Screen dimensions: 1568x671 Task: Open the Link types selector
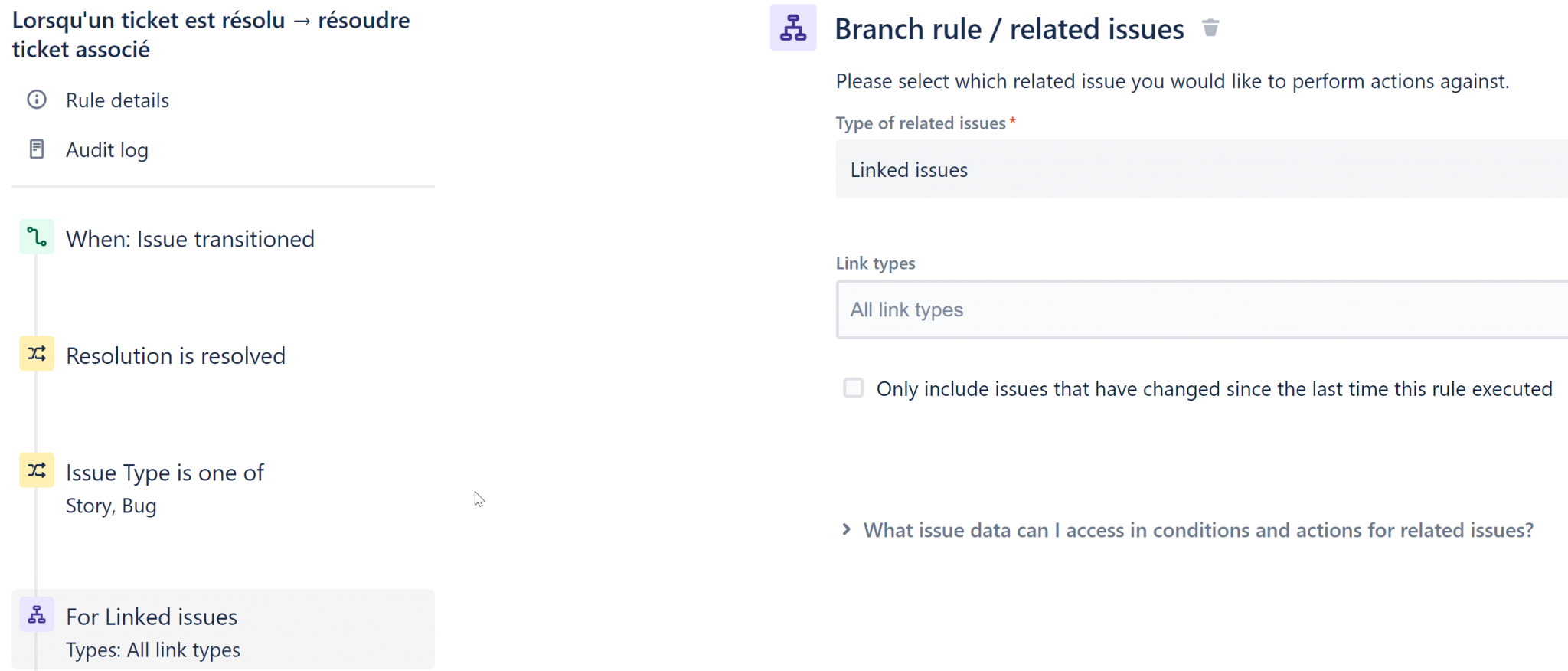click(x=1200, y=309)
